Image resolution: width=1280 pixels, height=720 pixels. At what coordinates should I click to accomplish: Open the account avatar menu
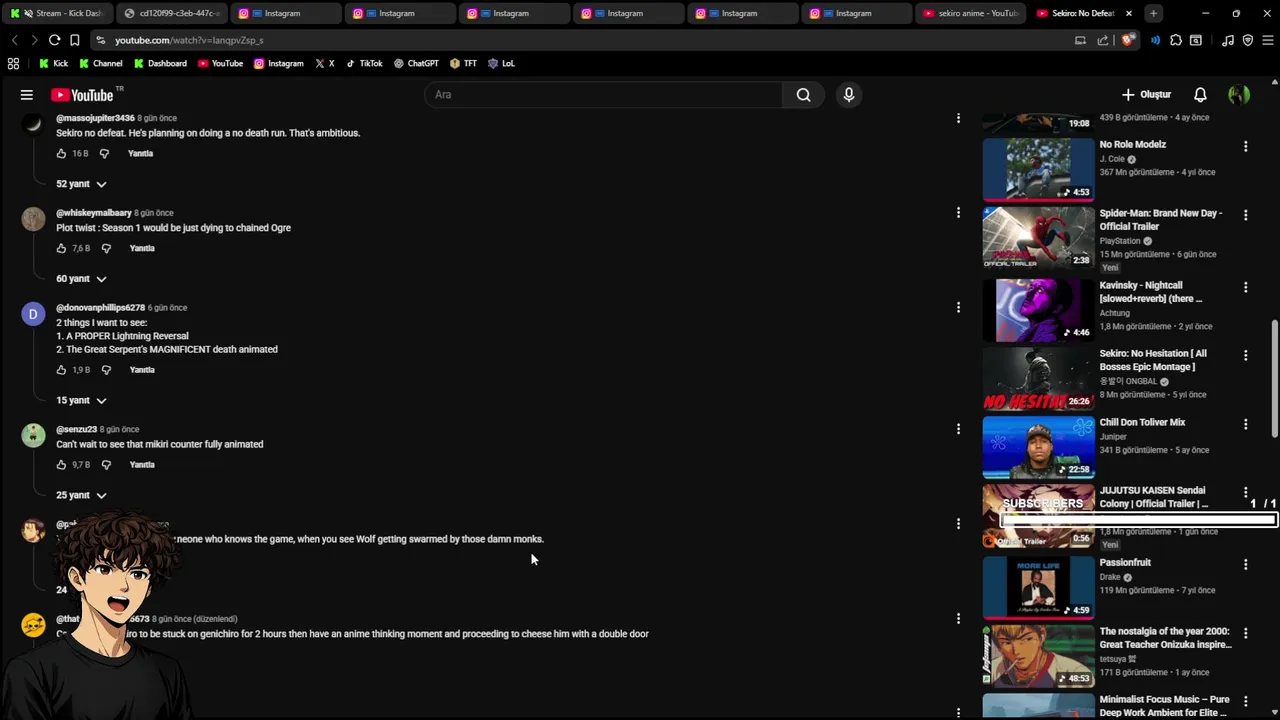coord(1239,95)
